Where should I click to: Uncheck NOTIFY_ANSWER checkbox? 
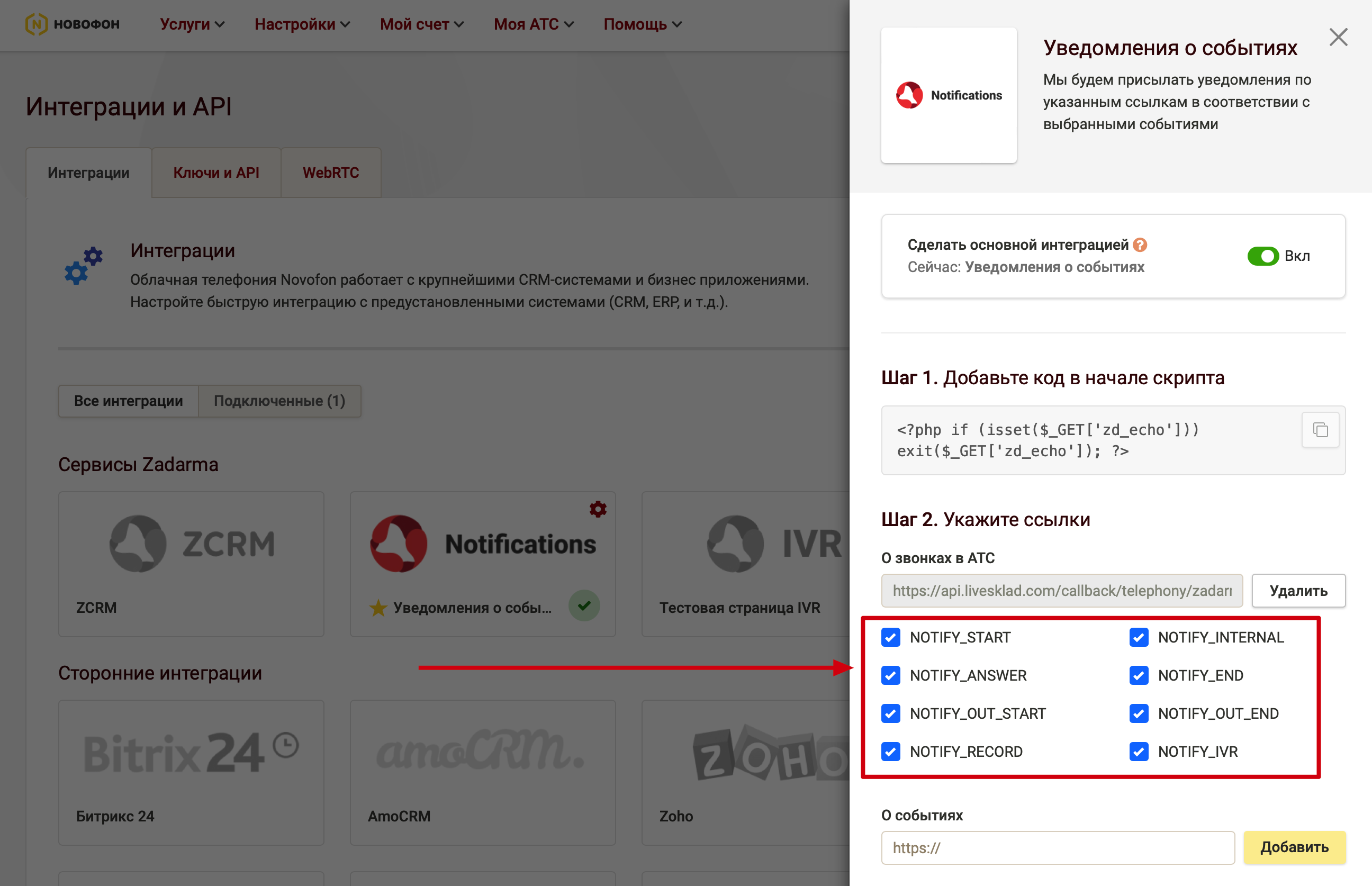click(890, 675)
